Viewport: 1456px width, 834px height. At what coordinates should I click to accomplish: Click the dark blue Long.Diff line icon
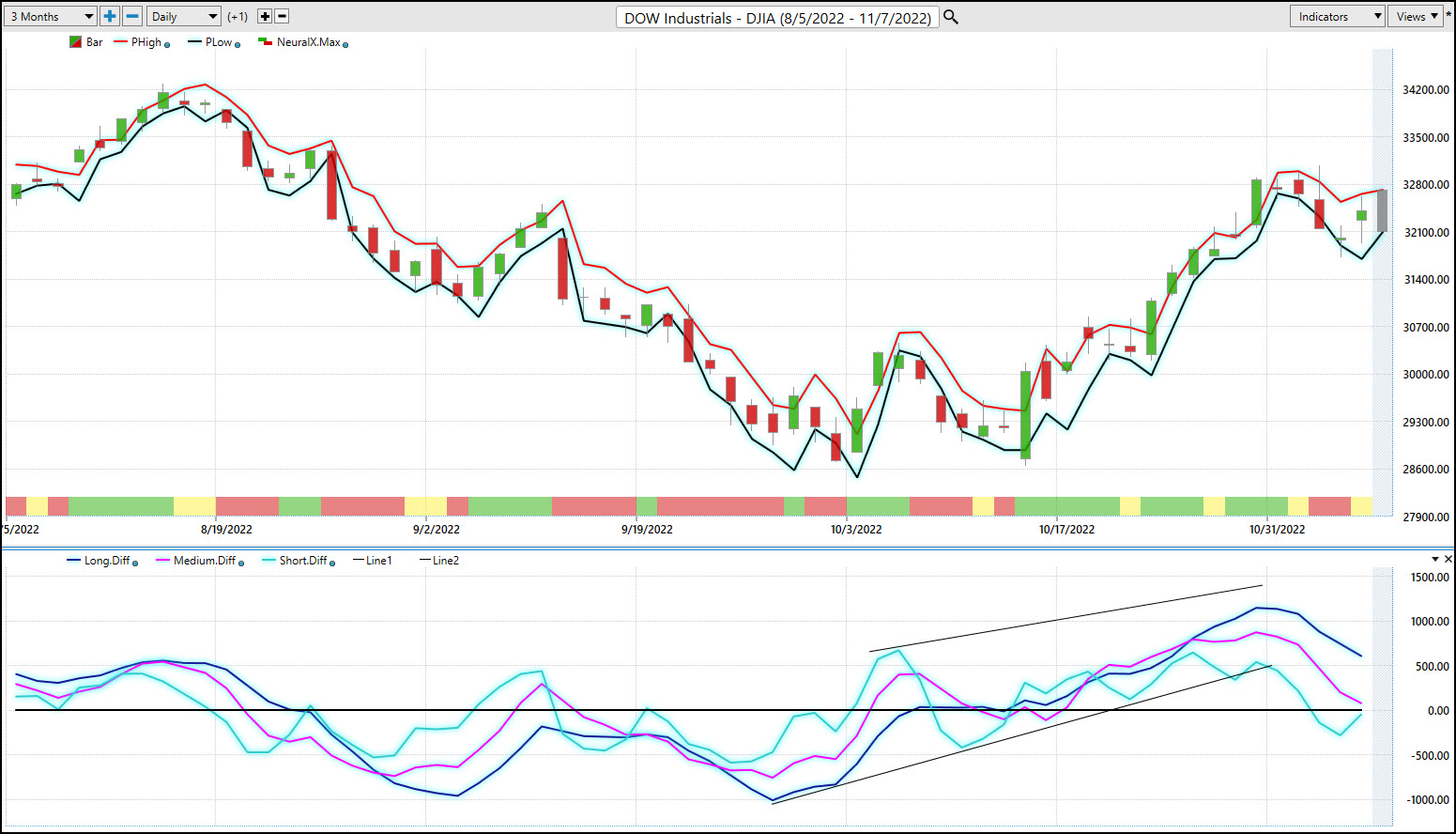(x=74, y=561)
